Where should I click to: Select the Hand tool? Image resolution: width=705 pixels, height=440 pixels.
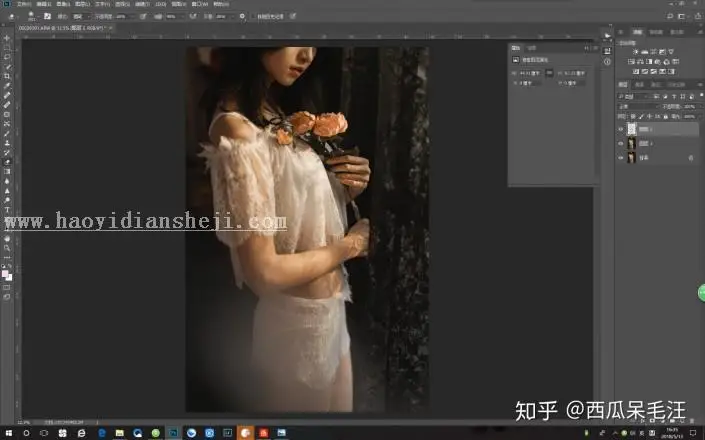tap(7, 239)
